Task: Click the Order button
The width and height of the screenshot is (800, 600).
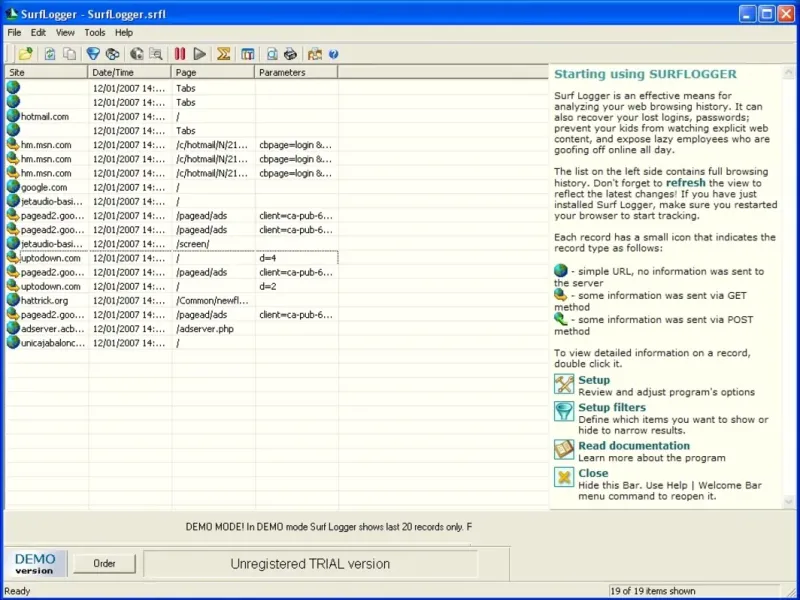Action: click(x=105, y=564)
